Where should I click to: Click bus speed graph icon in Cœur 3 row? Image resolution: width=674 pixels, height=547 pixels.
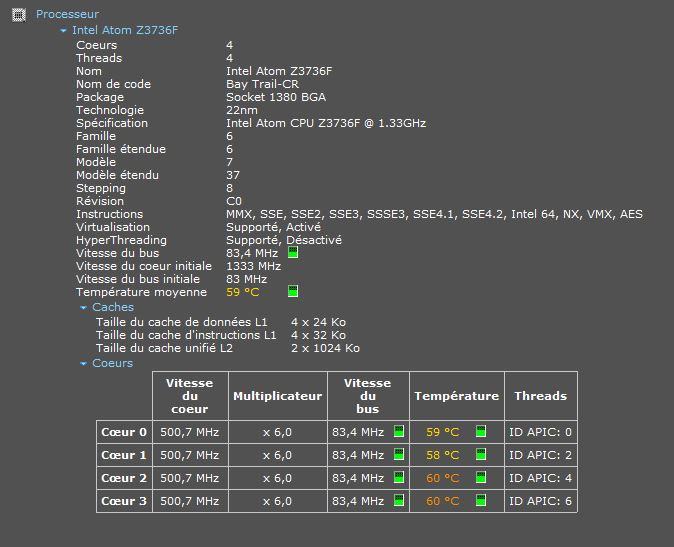(x=399, y=501)
